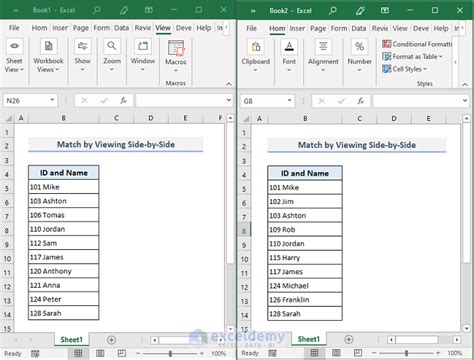Switch Book2 to Page Break Preview in status bar
Image resolution: width=474 pixels, height=360 pixels.
(x=358, y=353)
